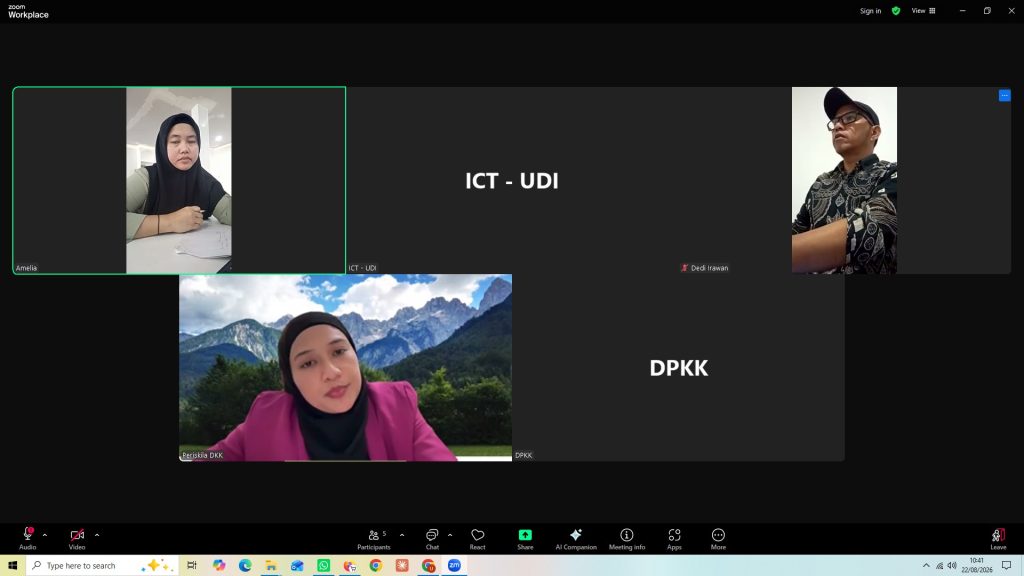This screenshot has width=1024, height=576.
Task: Show hidden system tray icons
Action: pos(926,566)
